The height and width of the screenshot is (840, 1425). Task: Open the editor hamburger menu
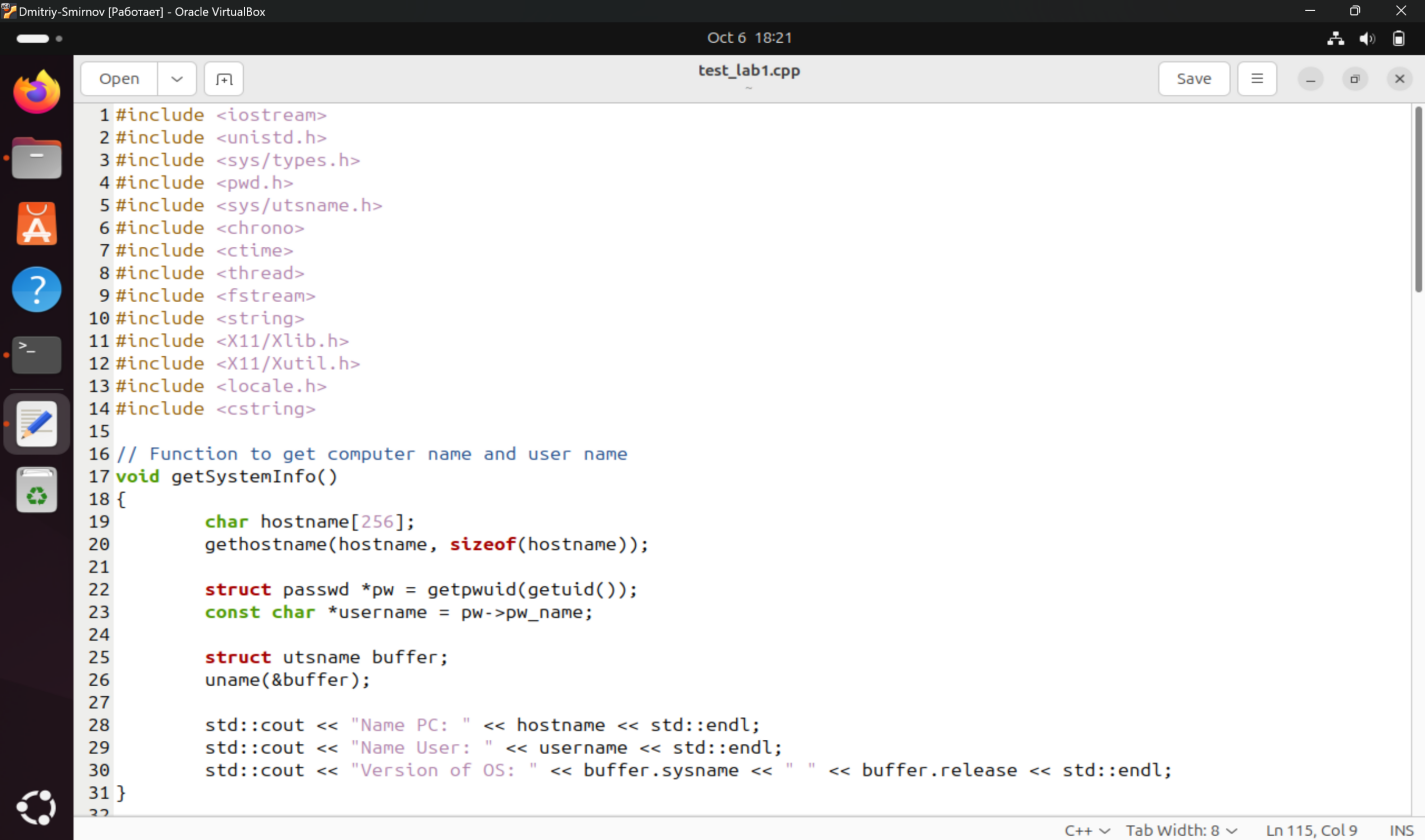(1257, 79)
